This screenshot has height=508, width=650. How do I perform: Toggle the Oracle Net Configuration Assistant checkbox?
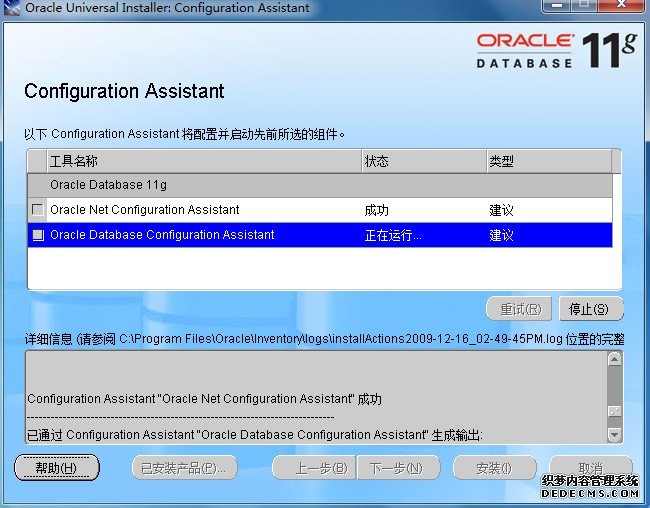click(x=38, y=210)
